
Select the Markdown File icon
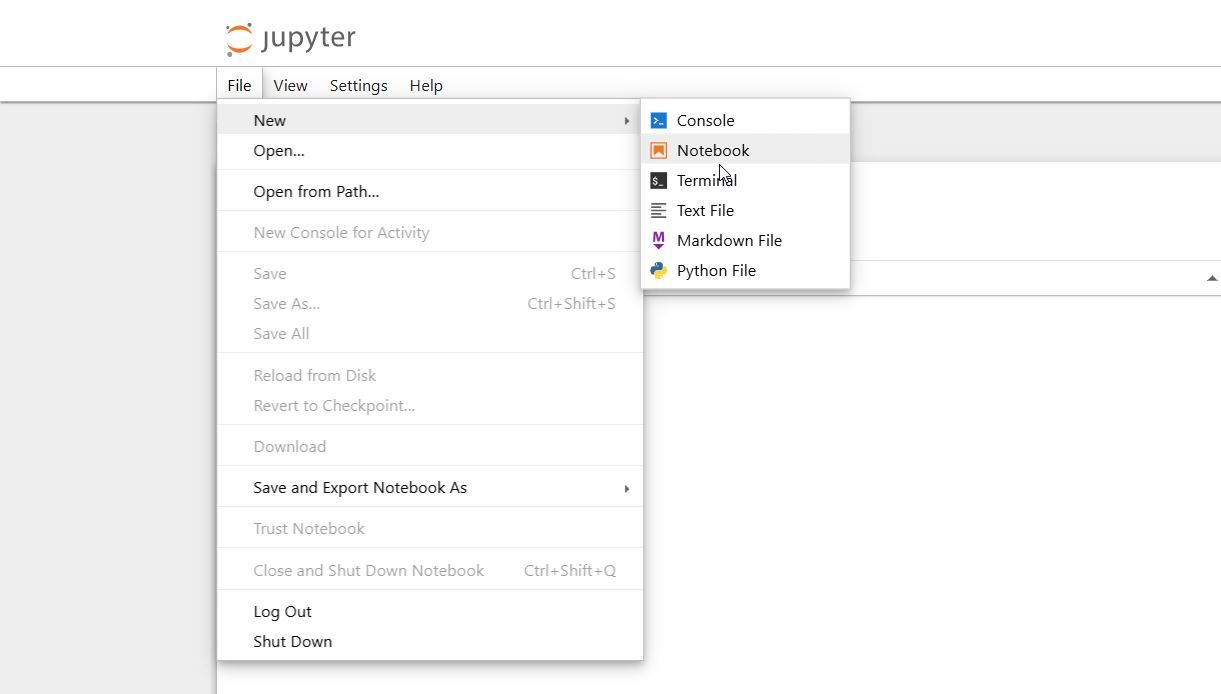(658, 240)
